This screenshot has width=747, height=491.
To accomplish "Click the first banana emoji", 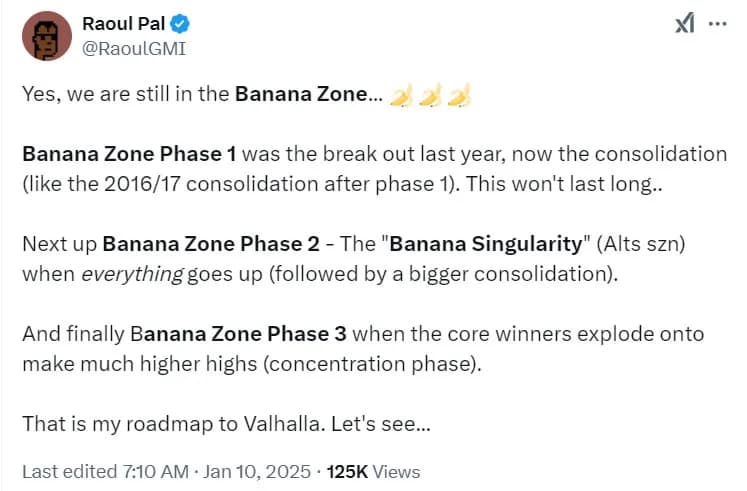I will click(401, 96).
